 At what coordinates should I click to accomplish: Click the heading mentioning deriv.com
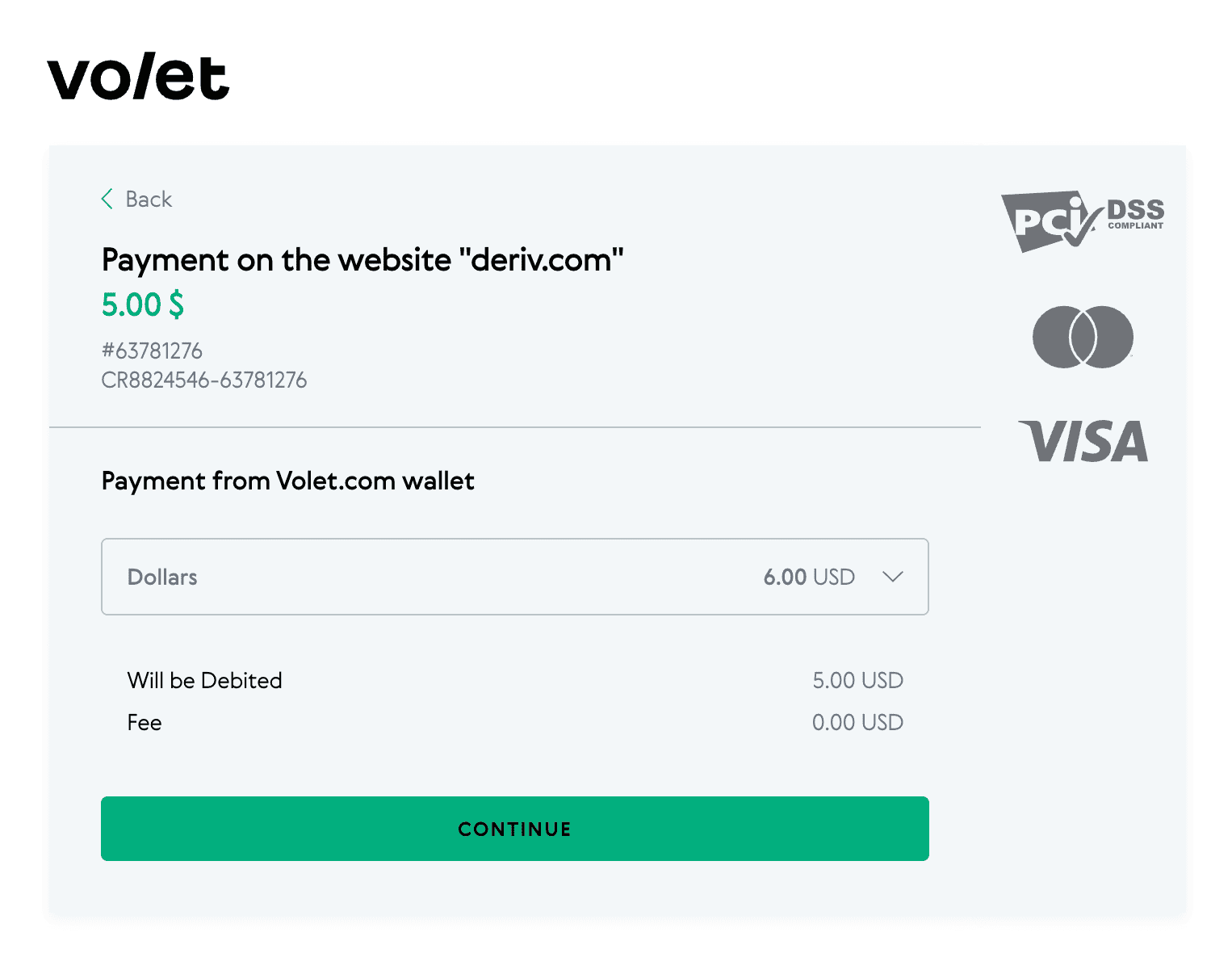click(x=362, y=259)
